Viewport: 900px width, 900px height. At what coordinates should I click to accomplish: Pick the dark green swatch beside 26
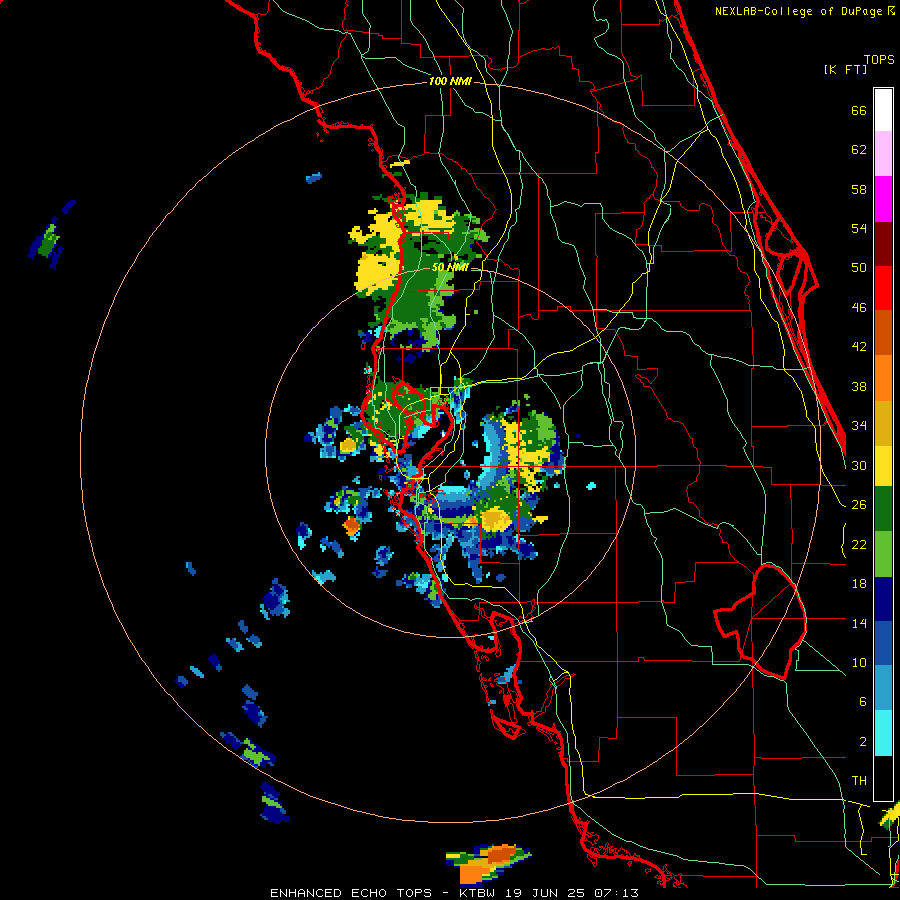883,509
